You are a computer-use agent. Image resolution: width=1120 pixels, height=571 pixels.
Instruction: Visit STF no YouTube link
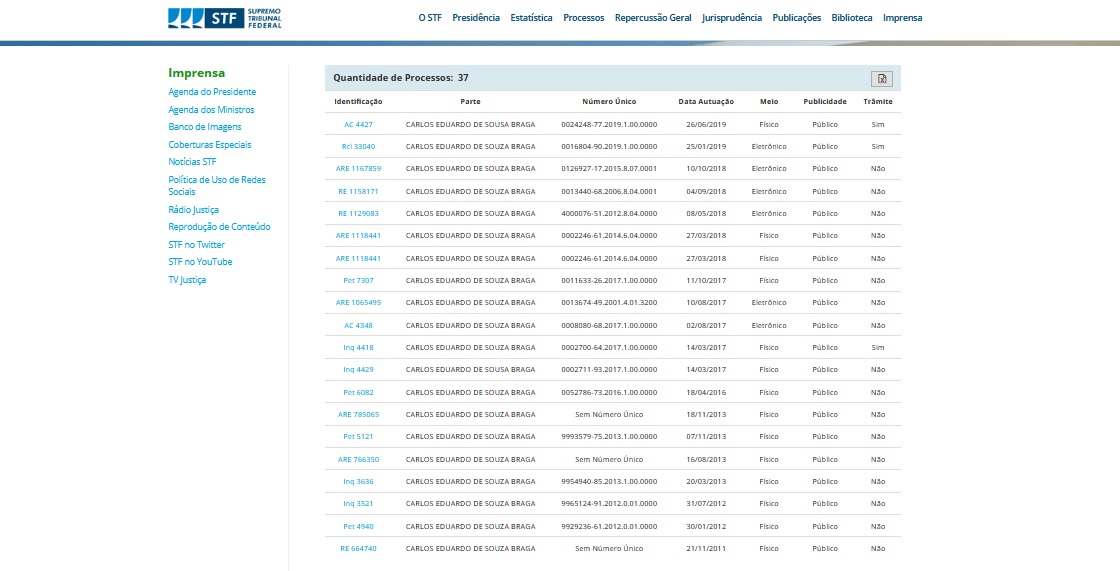pos(200,262)
